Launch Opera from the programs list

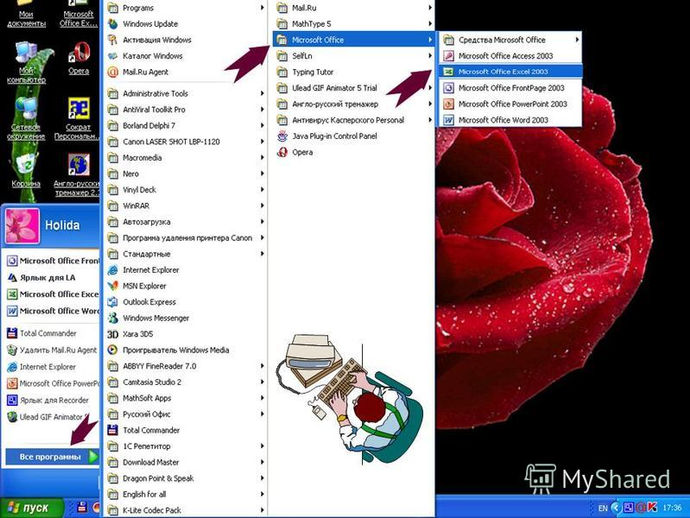tap(353, 152)
